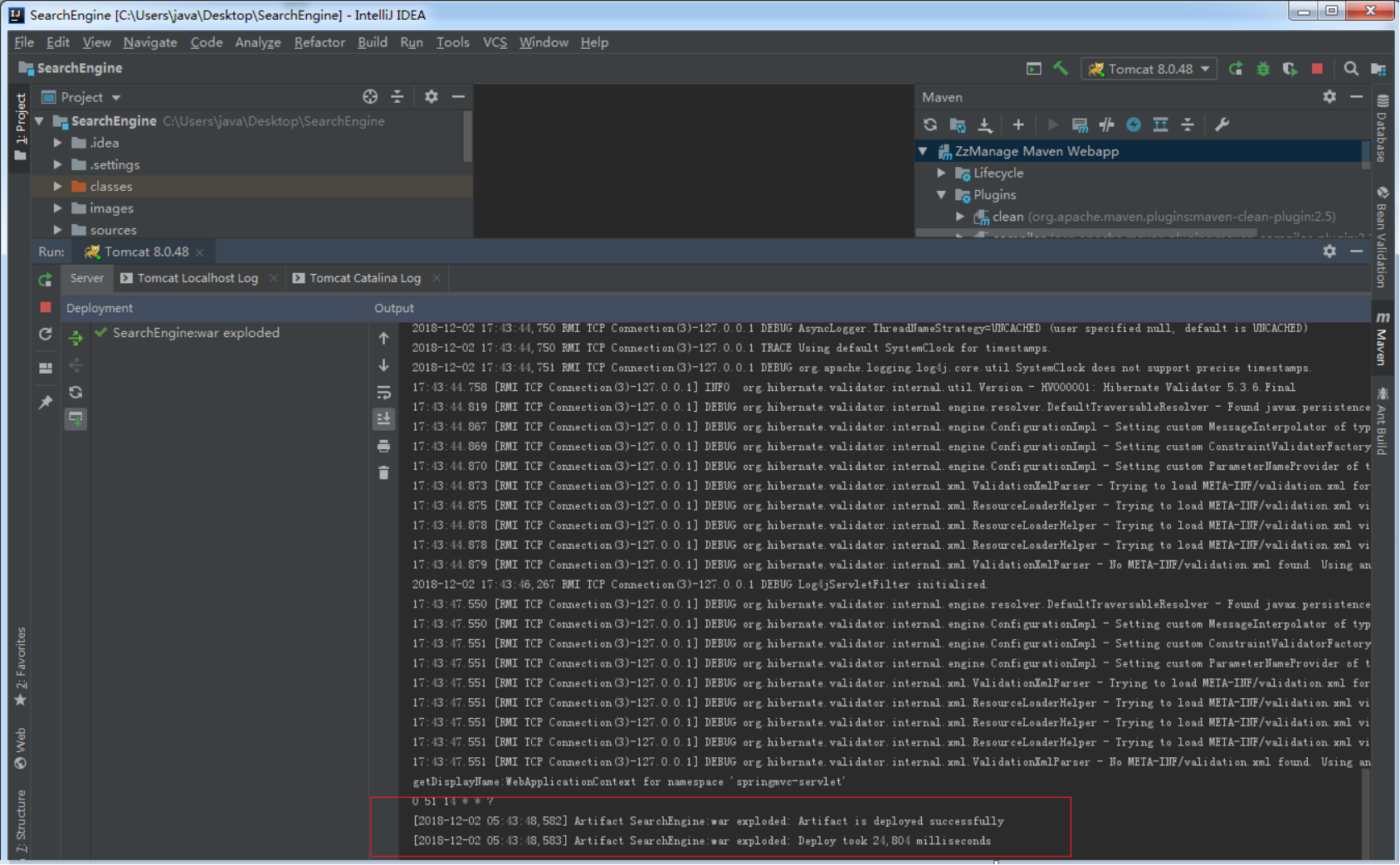This screenshot has width=1400, height=865.
Task: Toggle Maven Offline Mode icon
Action: pos(1106,125)
